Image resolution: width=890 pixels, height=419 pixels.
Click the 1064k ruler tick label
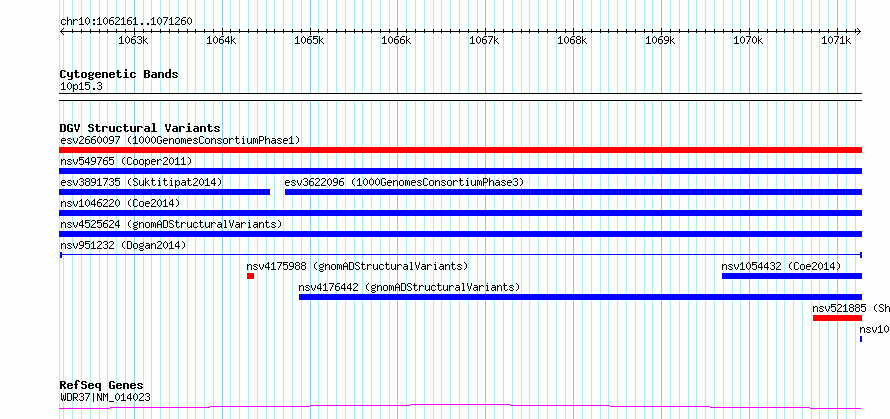click(221, 41)
